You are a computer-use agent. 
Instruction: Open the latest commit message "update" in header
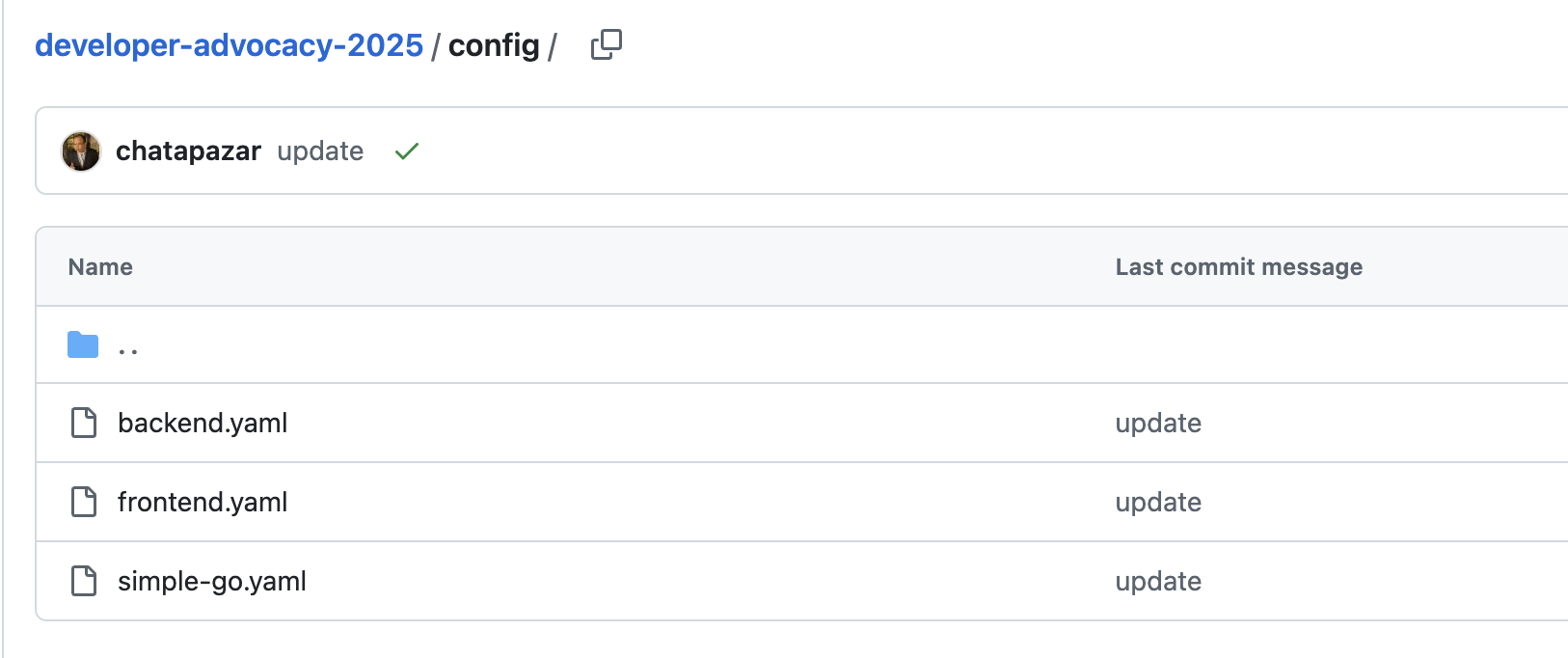pos(320,151)
